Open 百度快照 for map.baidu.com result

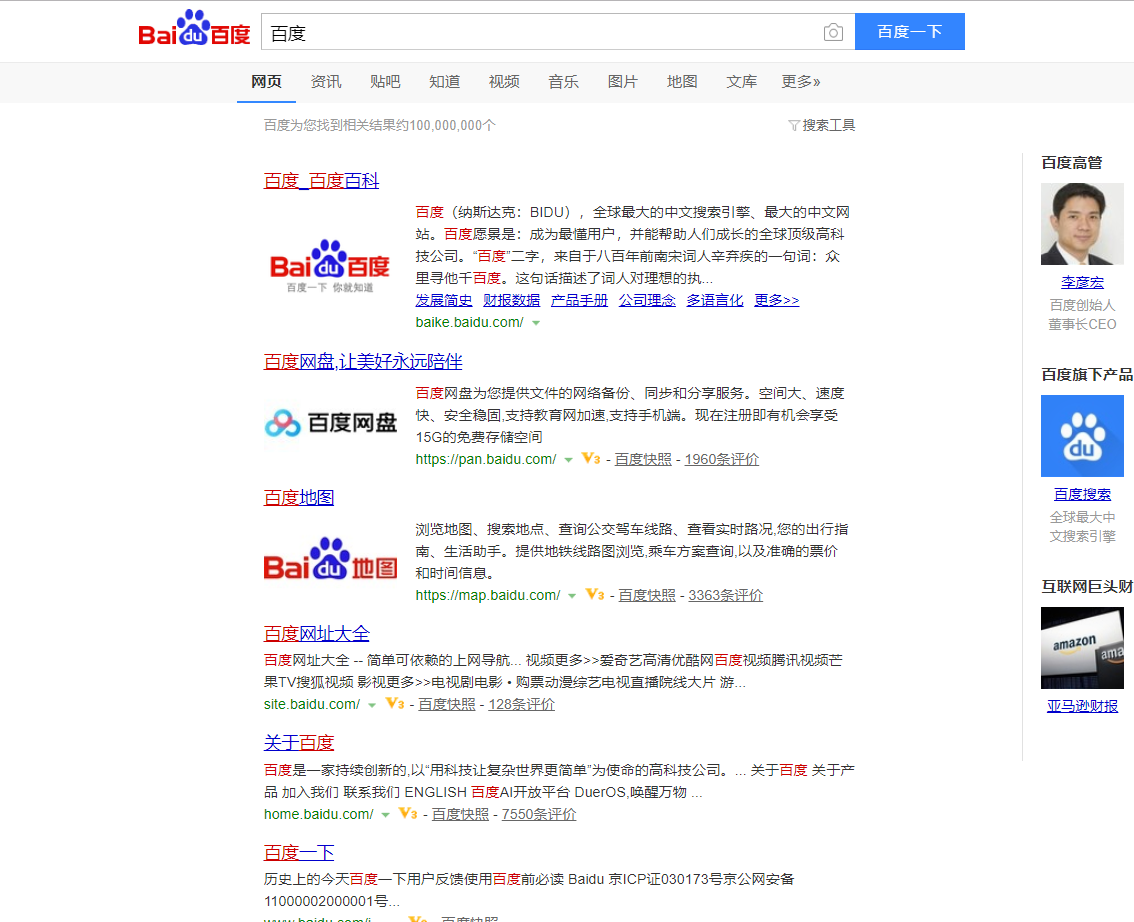click(x=647, y=595)
